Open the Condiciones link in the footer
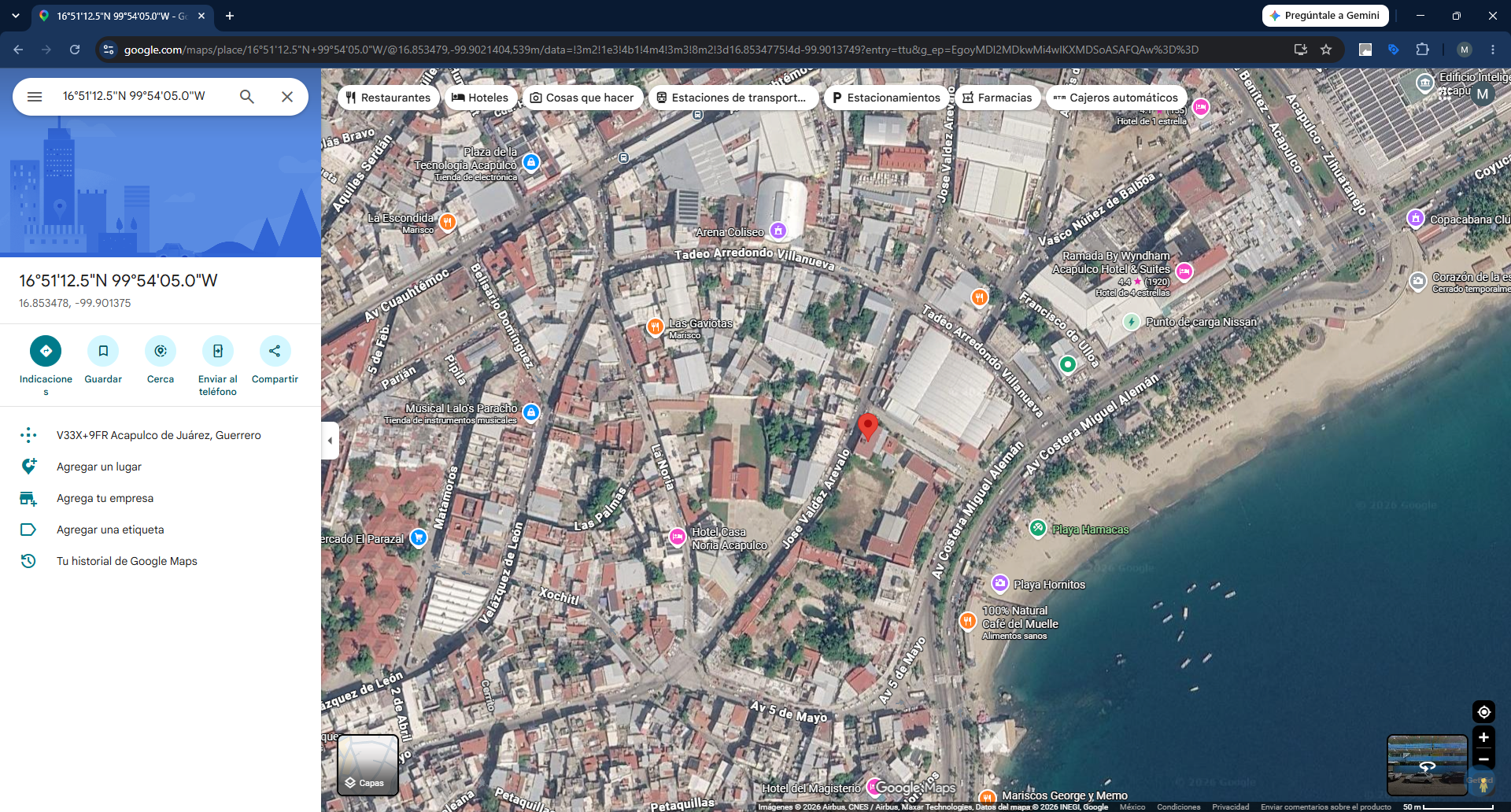 (1178, 806)
